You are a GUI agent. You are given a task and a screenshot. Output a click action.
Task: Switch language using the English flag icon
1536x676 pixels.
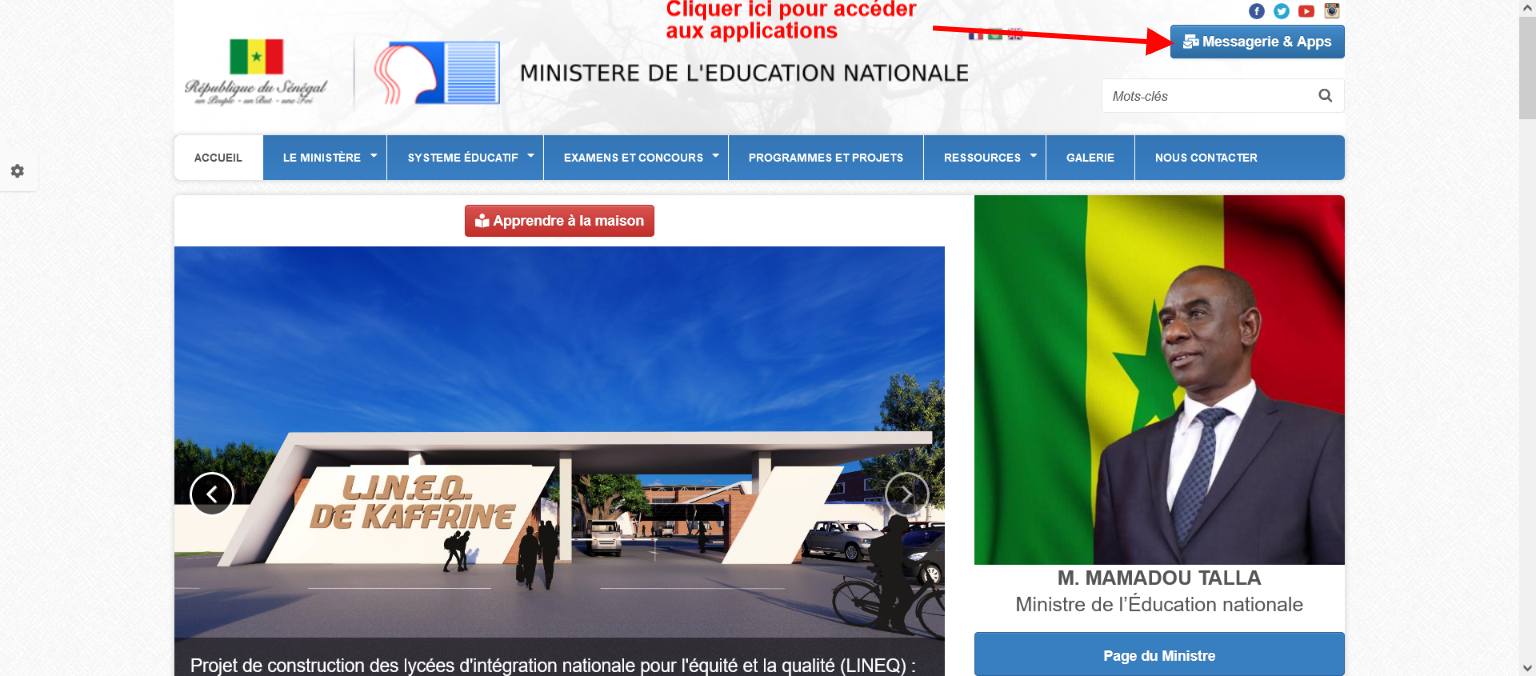pyautogui.click(x=1015, y=34)
